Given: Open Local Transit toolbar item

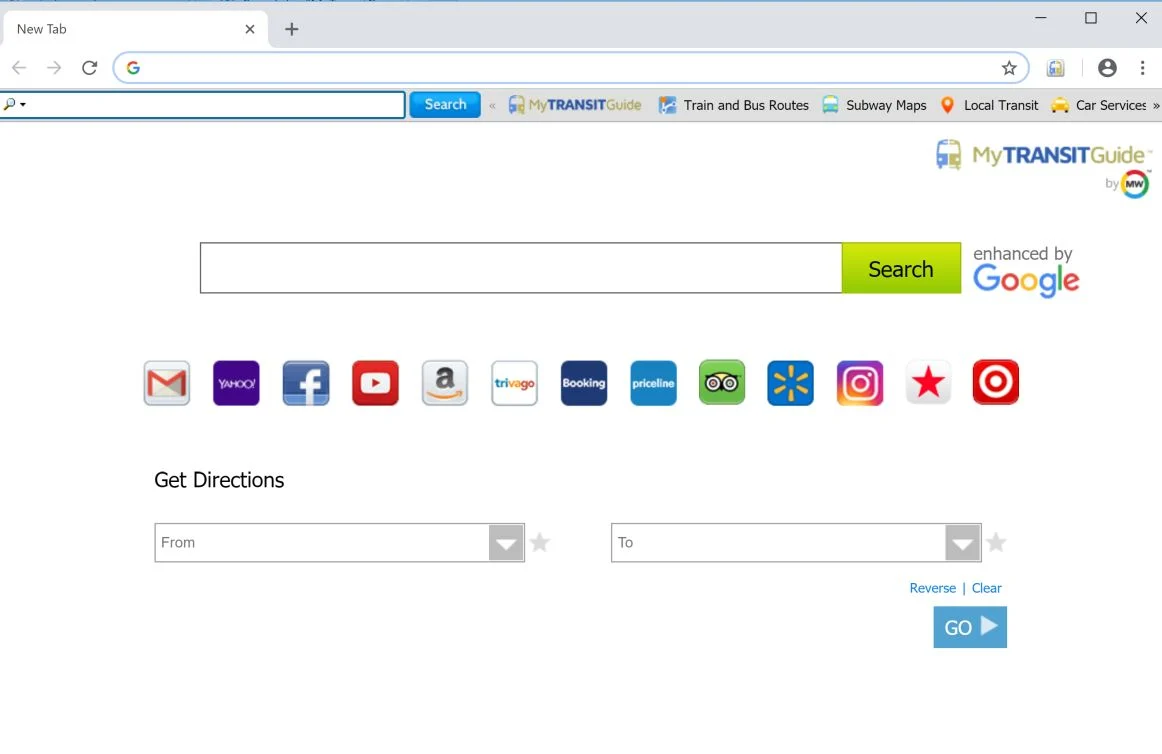Looking at the screenshot, I should [989, 105].
